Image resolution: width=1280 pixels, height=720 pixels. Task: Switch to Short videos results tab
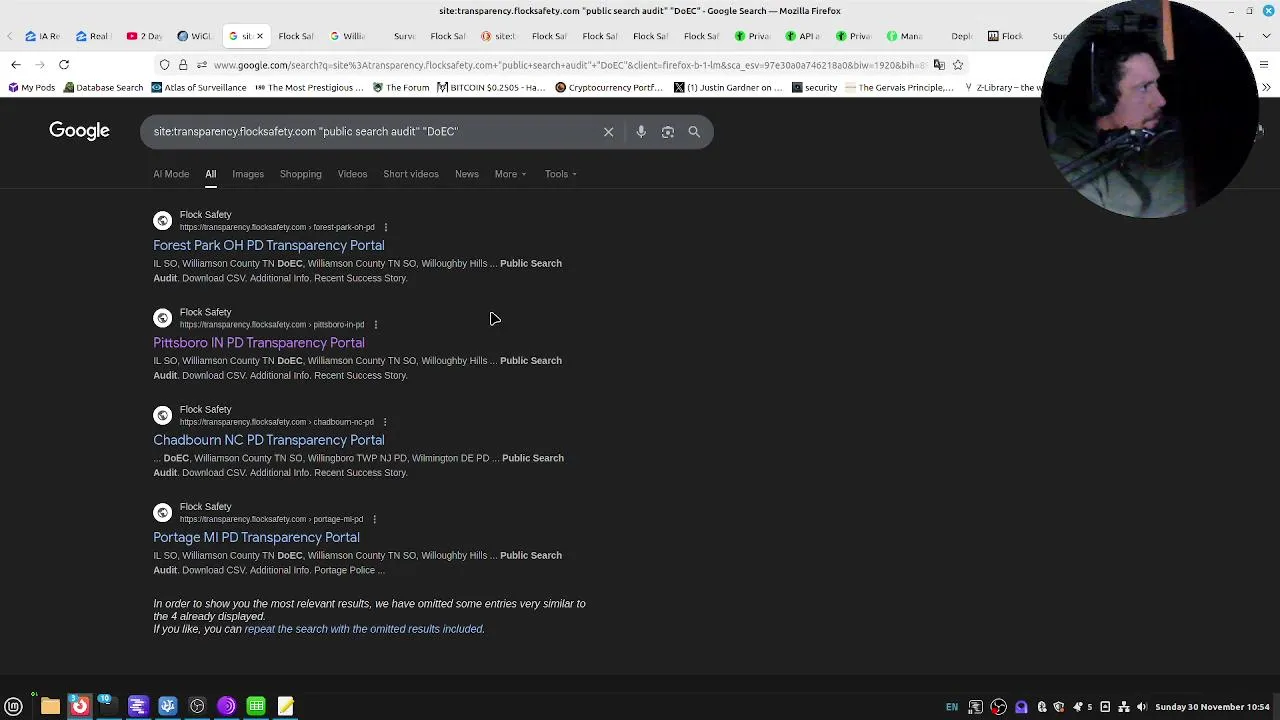pyautogui.click(x=411, y=174)
